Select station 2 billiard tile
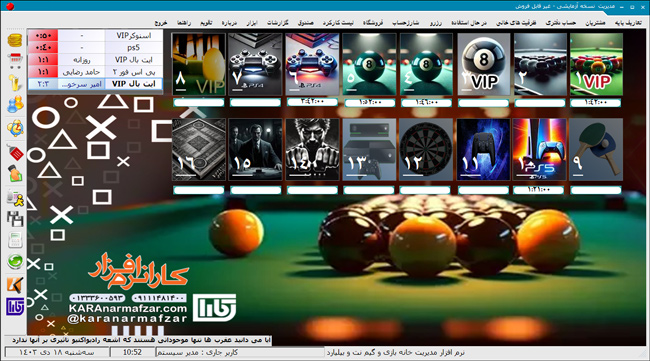This screenshot has width=650, height=361. pos(540,65)
